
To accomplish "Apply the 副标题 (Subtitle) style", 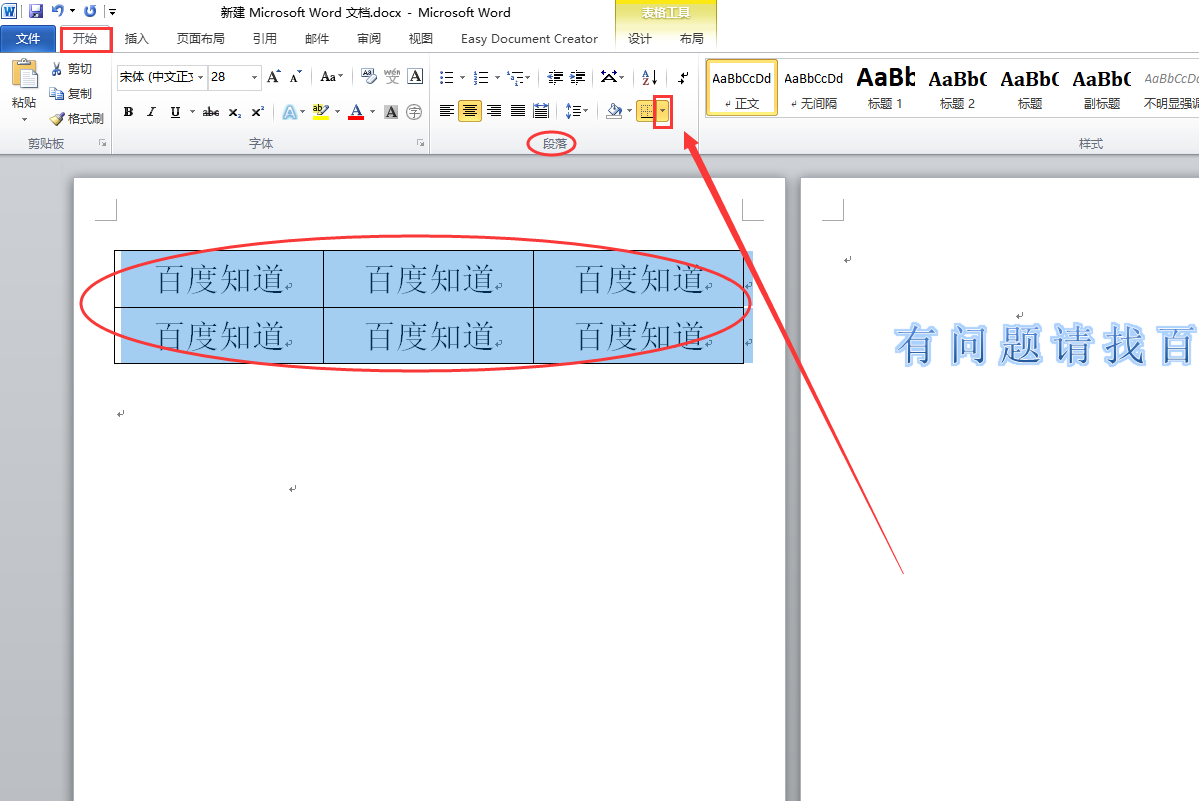I will coord(1101,88).
